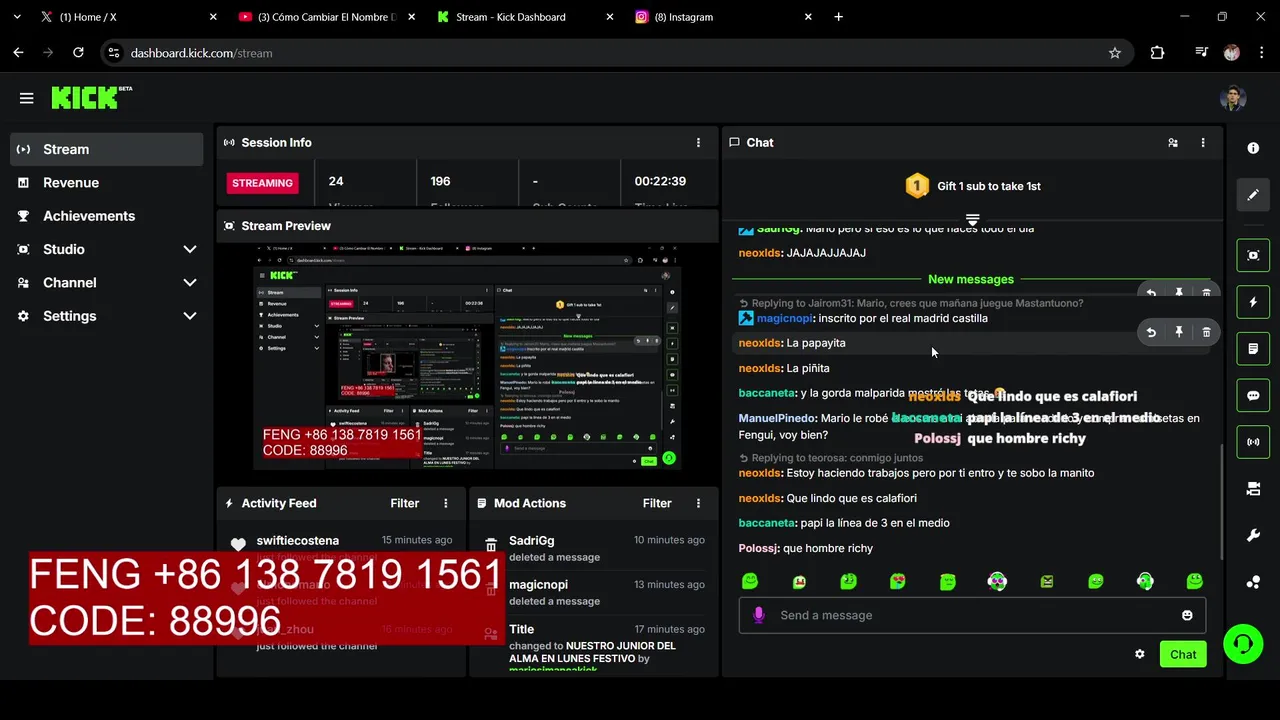Open the emoji picker smiley icon
This screenshot has height=720, width=1280.
pyautogui.click(x=1187, y=615)
